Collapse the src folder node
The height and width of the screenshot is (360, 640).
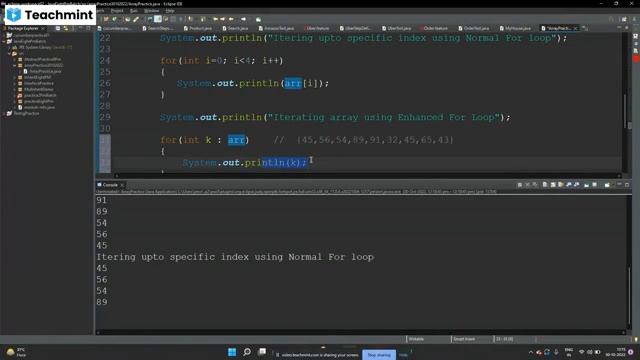pos(9,53)
